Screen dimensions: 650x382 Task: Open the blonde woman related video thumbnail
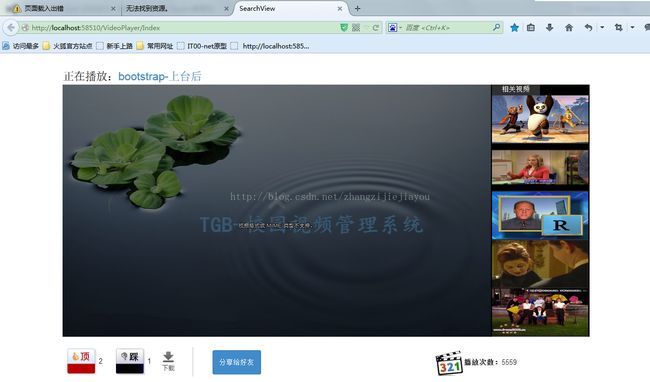[x=540, y=167]
